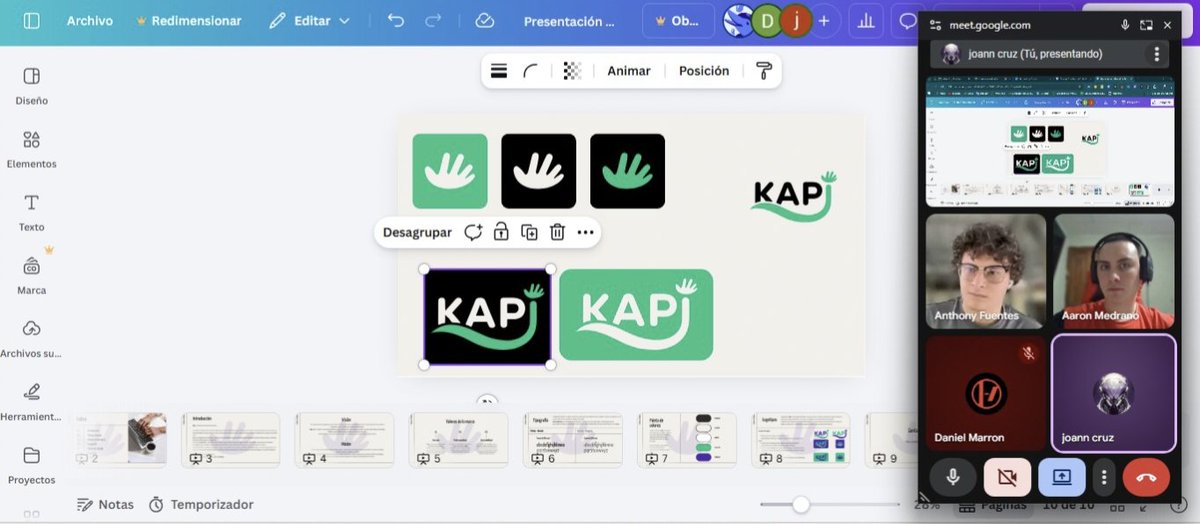Open the Archivos subidos panel
The width and height of the screenshot is (1200, 524).
[x=31, y=339]
